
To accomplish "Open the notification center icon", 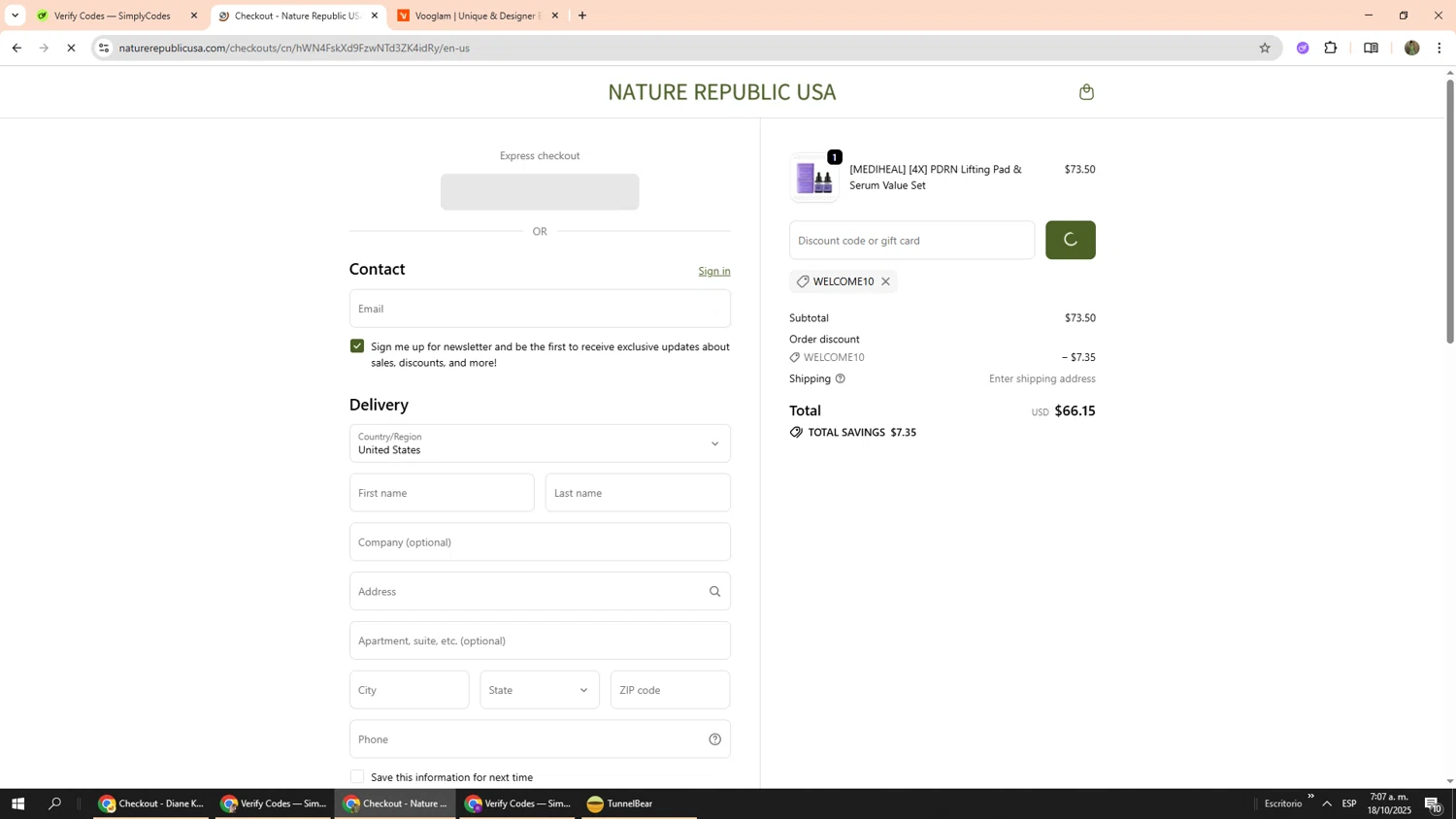I will [x=1434, y=803].
